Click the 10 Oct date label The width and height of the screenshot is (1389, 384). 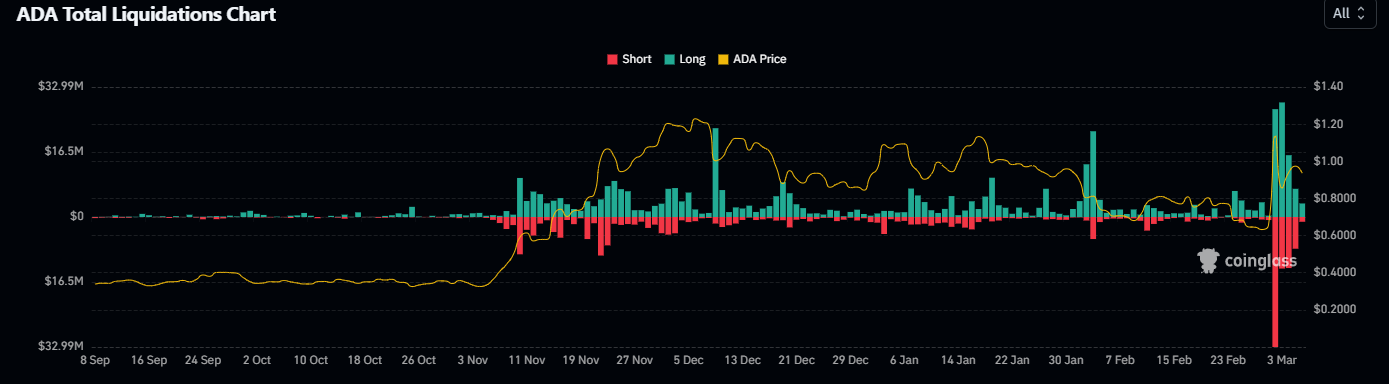click(x=311, y=359)
